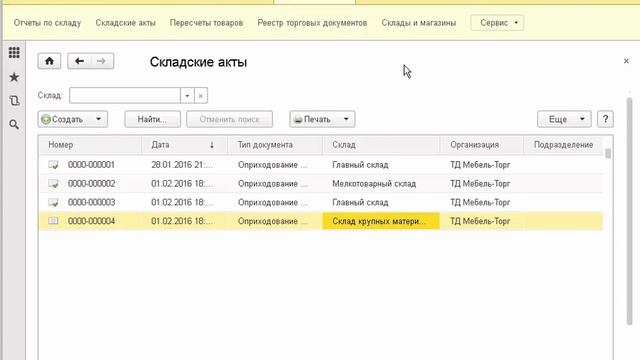The image size is (640, 360).
Task: Open Реестр торговых документов
Action: (x=312, y=23)
